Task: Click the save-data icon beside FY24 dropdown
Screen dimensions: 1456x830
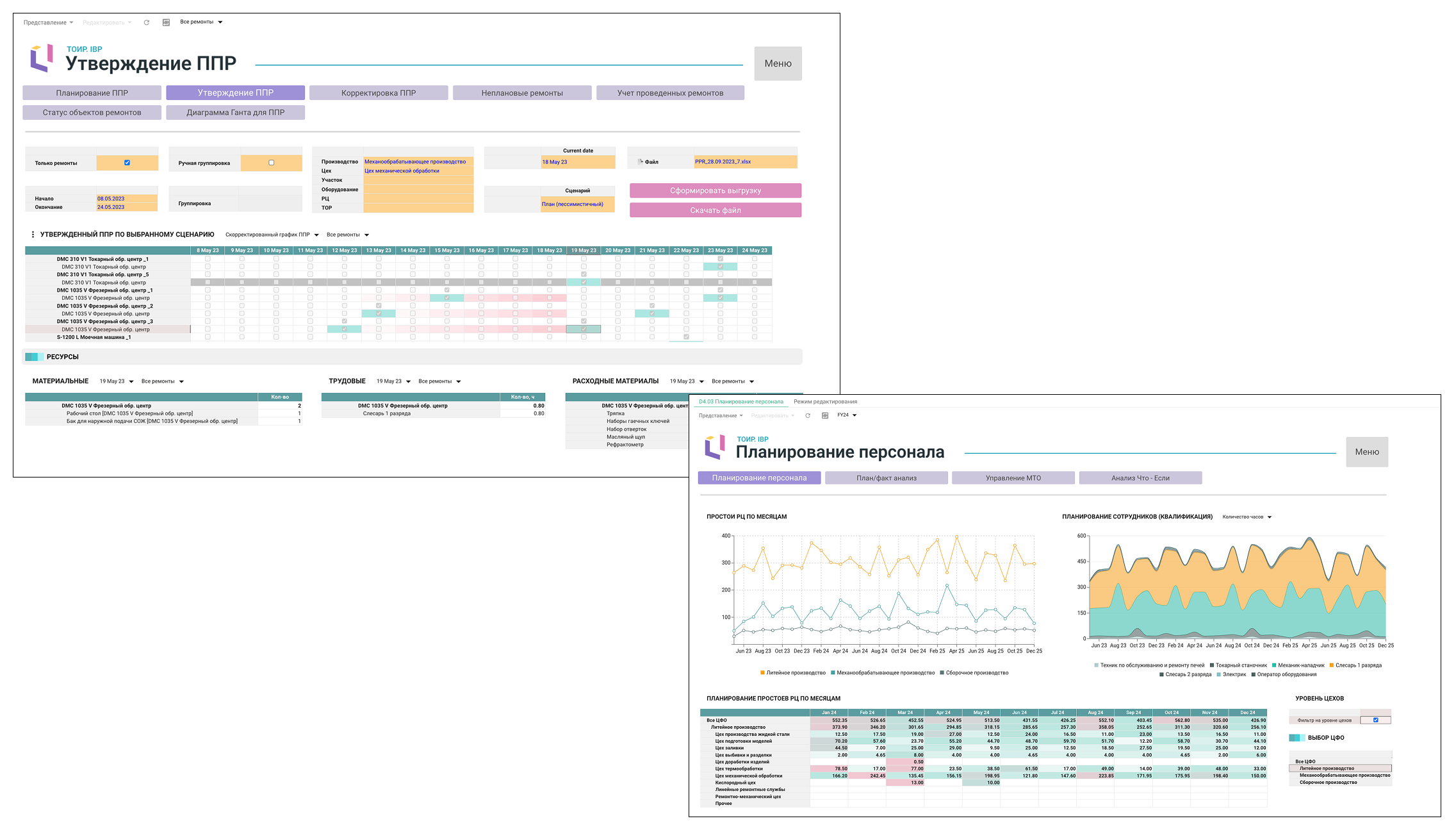Action: coord(825,416)
